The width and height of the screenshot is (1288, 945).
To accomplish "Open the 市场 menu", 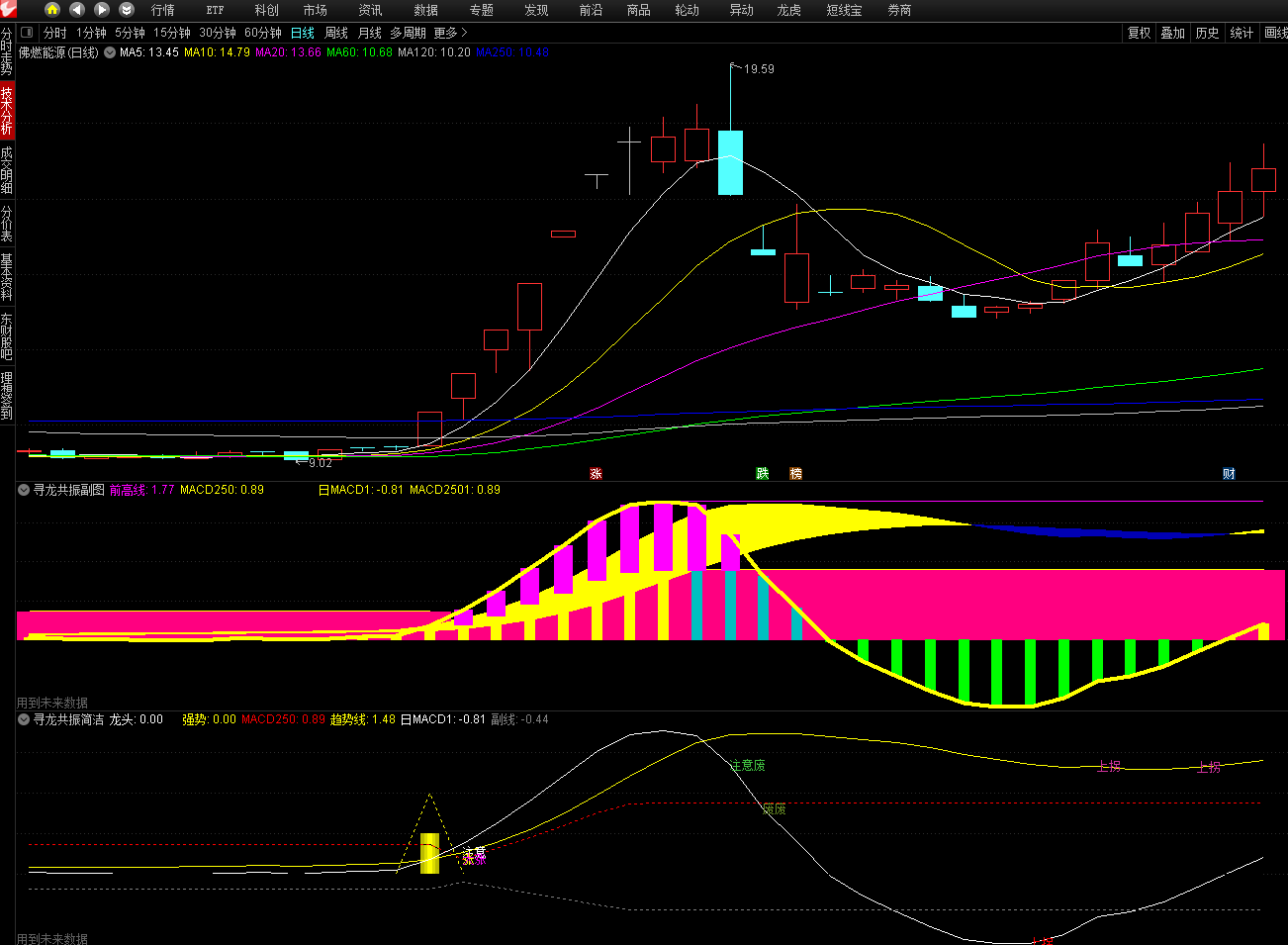I will point(316,10).
